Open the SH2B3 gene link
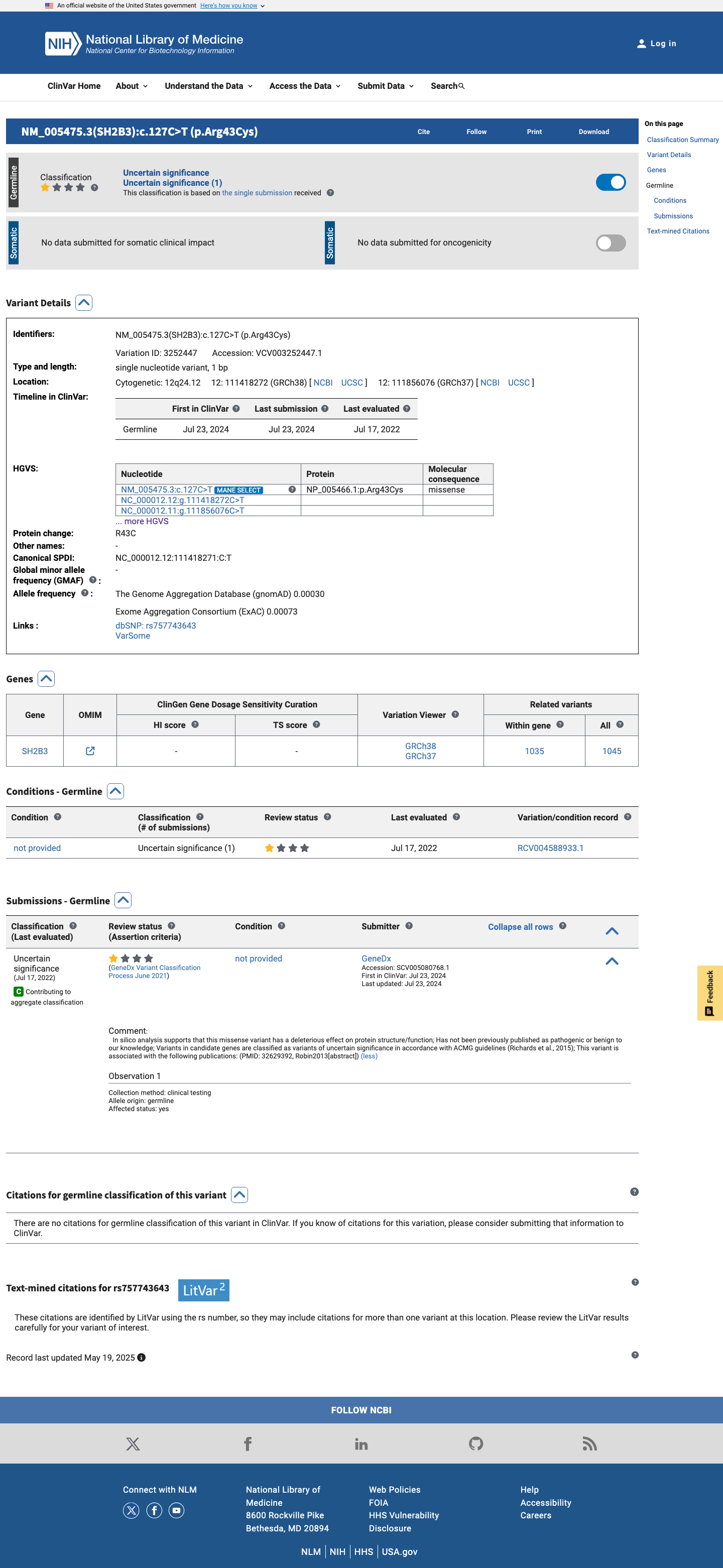 coord(35,751)
